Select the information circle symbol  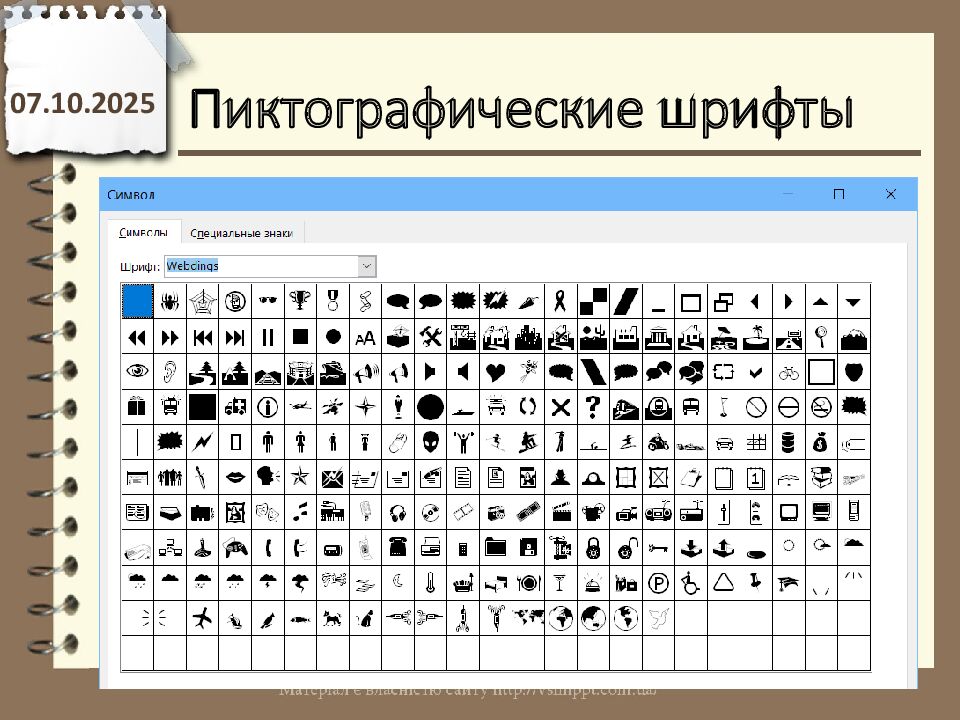(x=267, y=407)
